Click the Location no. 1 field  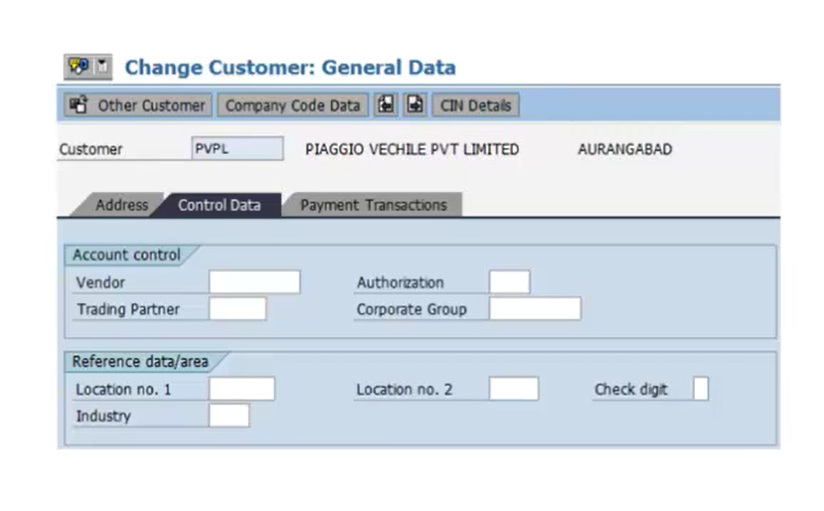242,389
